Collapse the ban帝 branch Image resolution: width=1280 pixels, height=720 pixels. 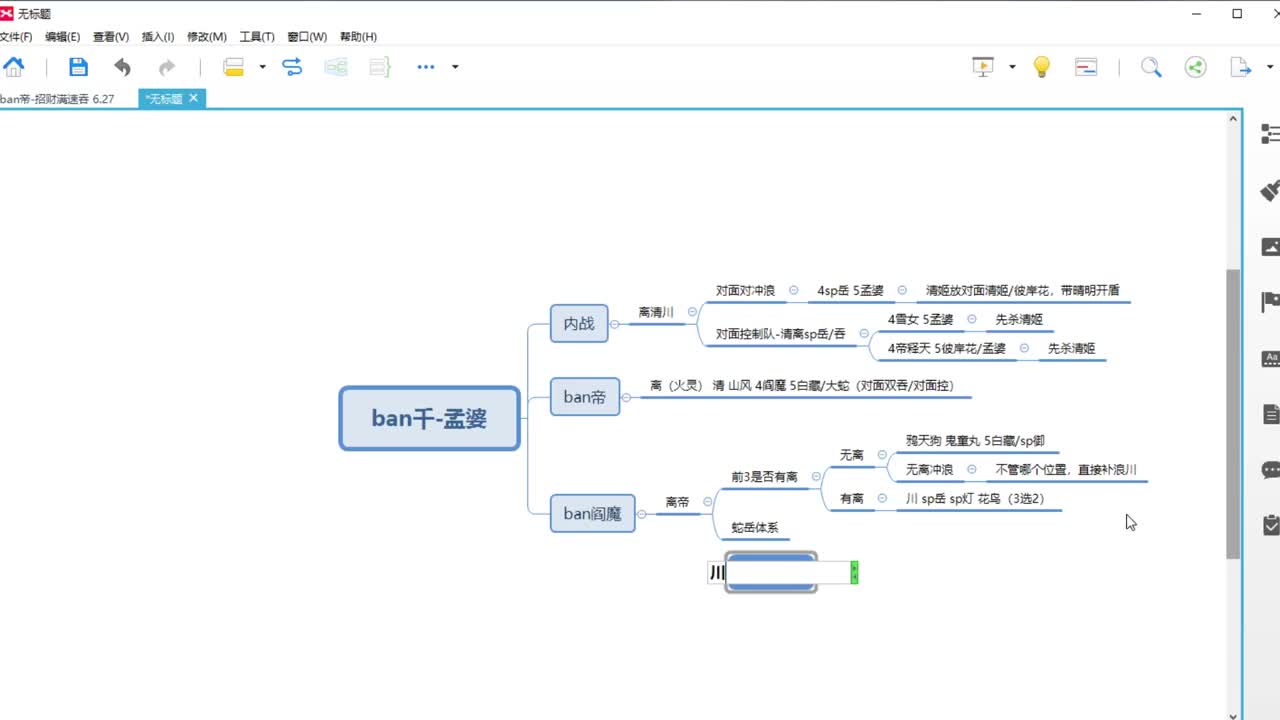(x=627, y=397)
